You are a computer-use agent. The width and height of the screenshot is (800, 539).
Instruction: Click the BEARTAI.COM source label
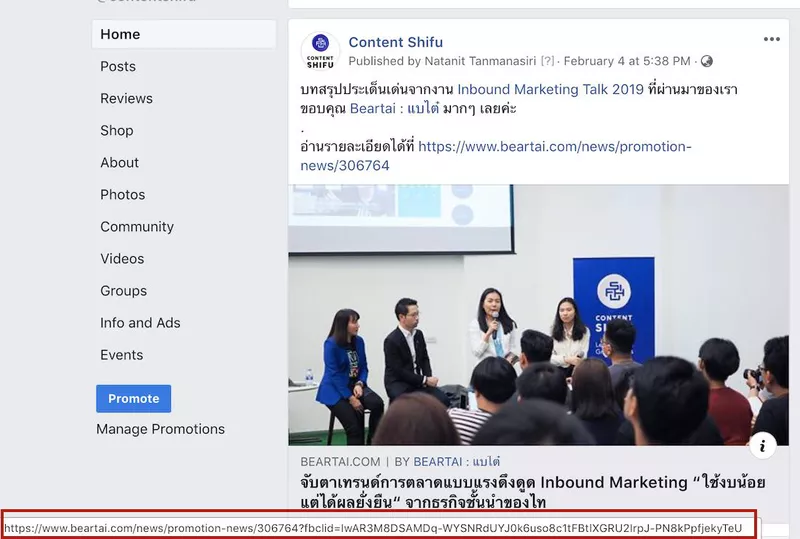[340, 462]
